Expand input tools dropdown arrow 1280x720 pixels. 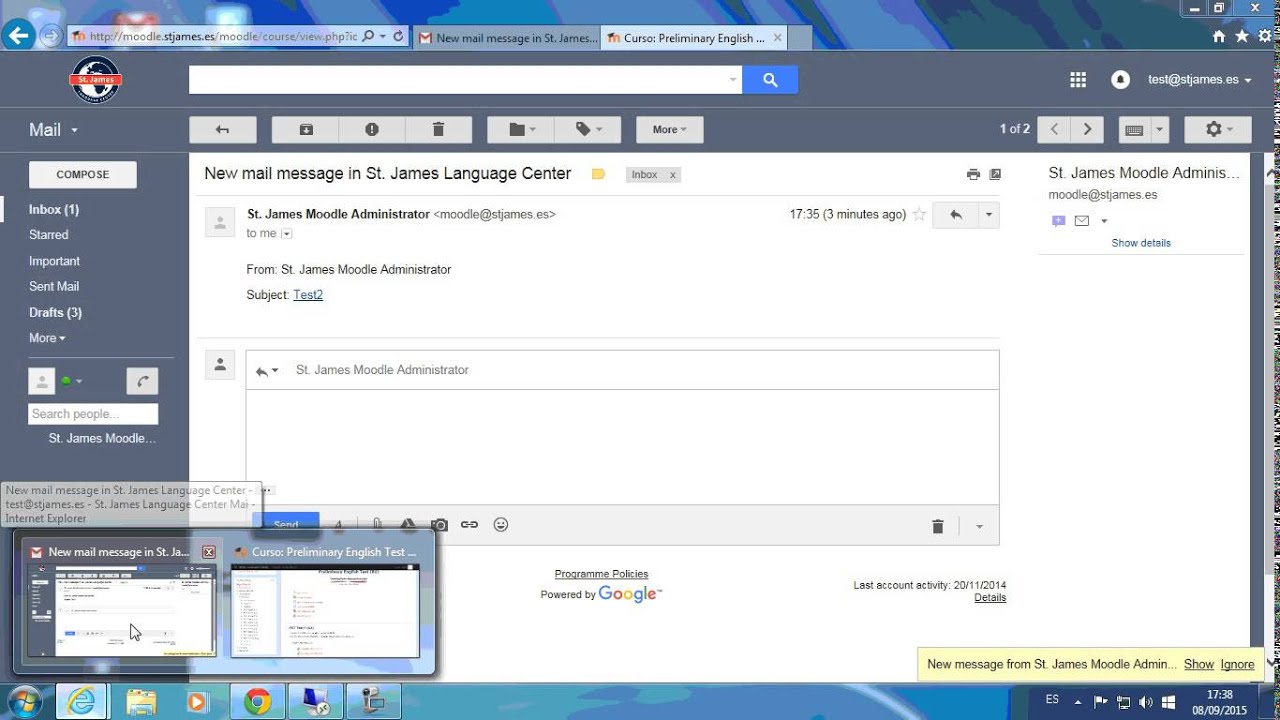click(x=1160, y=129)
